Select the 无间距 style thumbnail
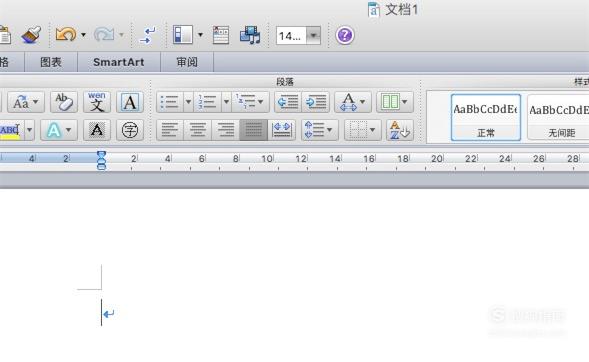The image size is (589, 362). (559, 118)
